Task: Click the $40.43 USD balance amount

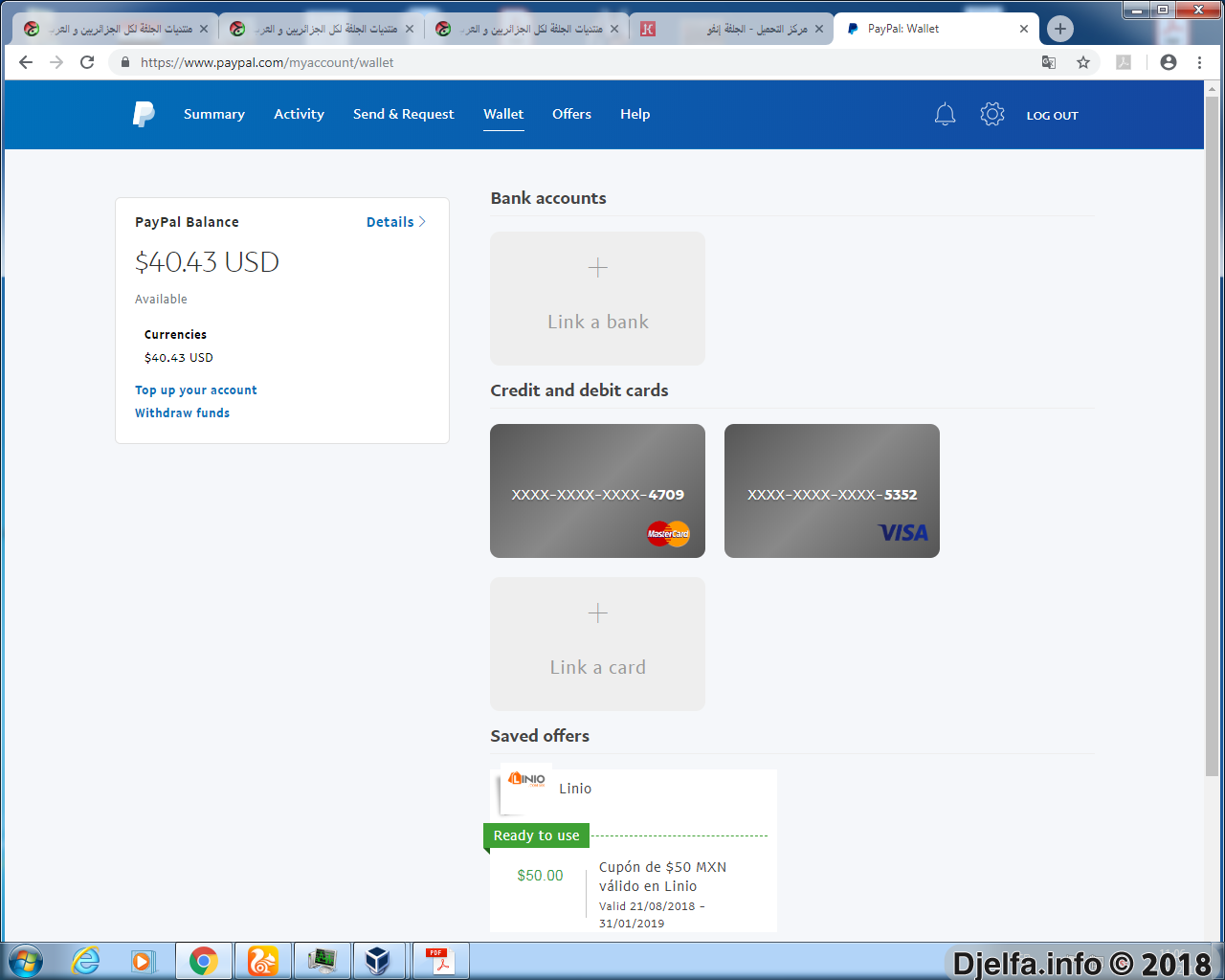Action: 207,262
